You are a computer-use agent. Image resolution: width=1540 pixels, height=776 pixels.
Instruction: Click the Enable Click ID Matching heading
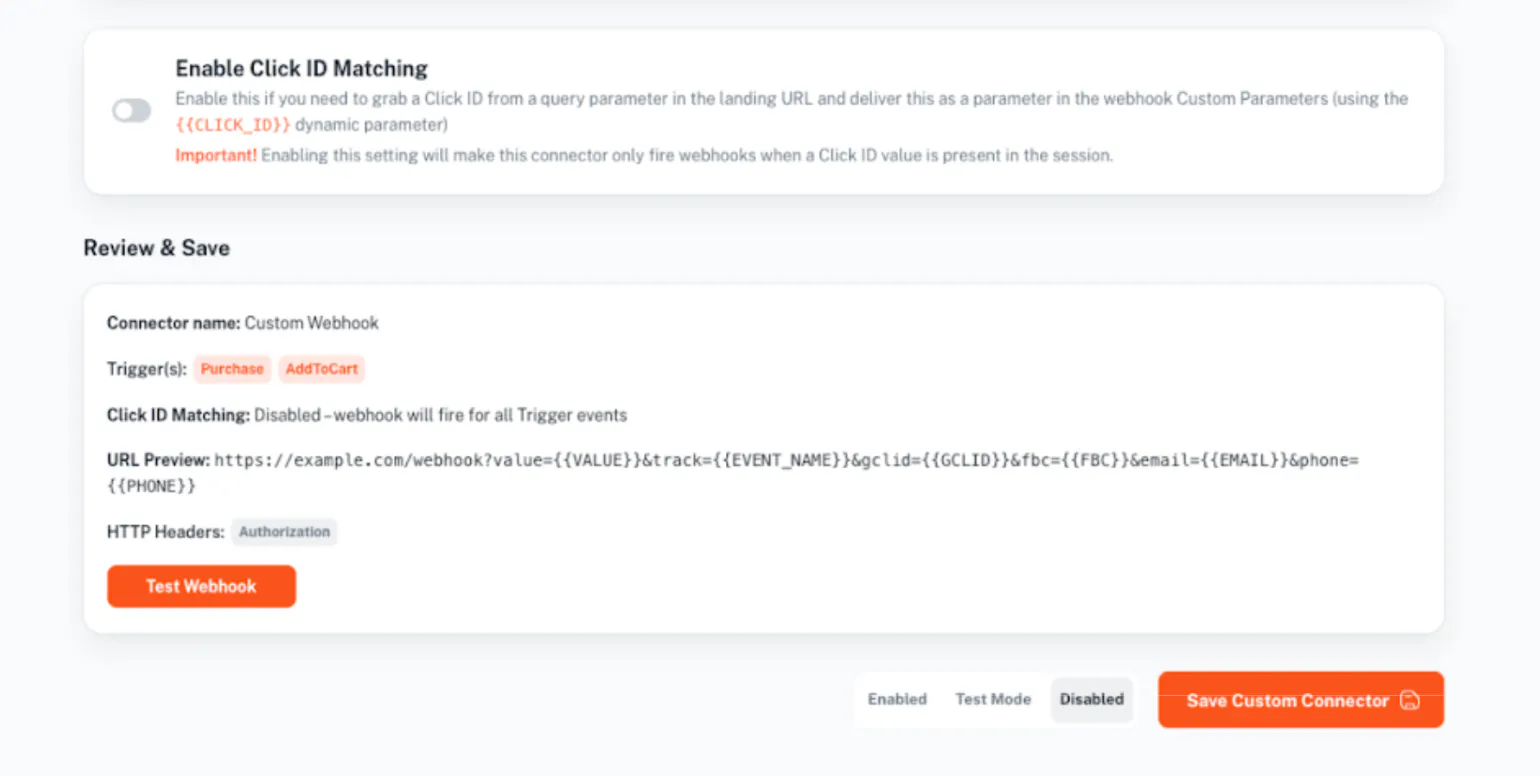tap(302, 68)
